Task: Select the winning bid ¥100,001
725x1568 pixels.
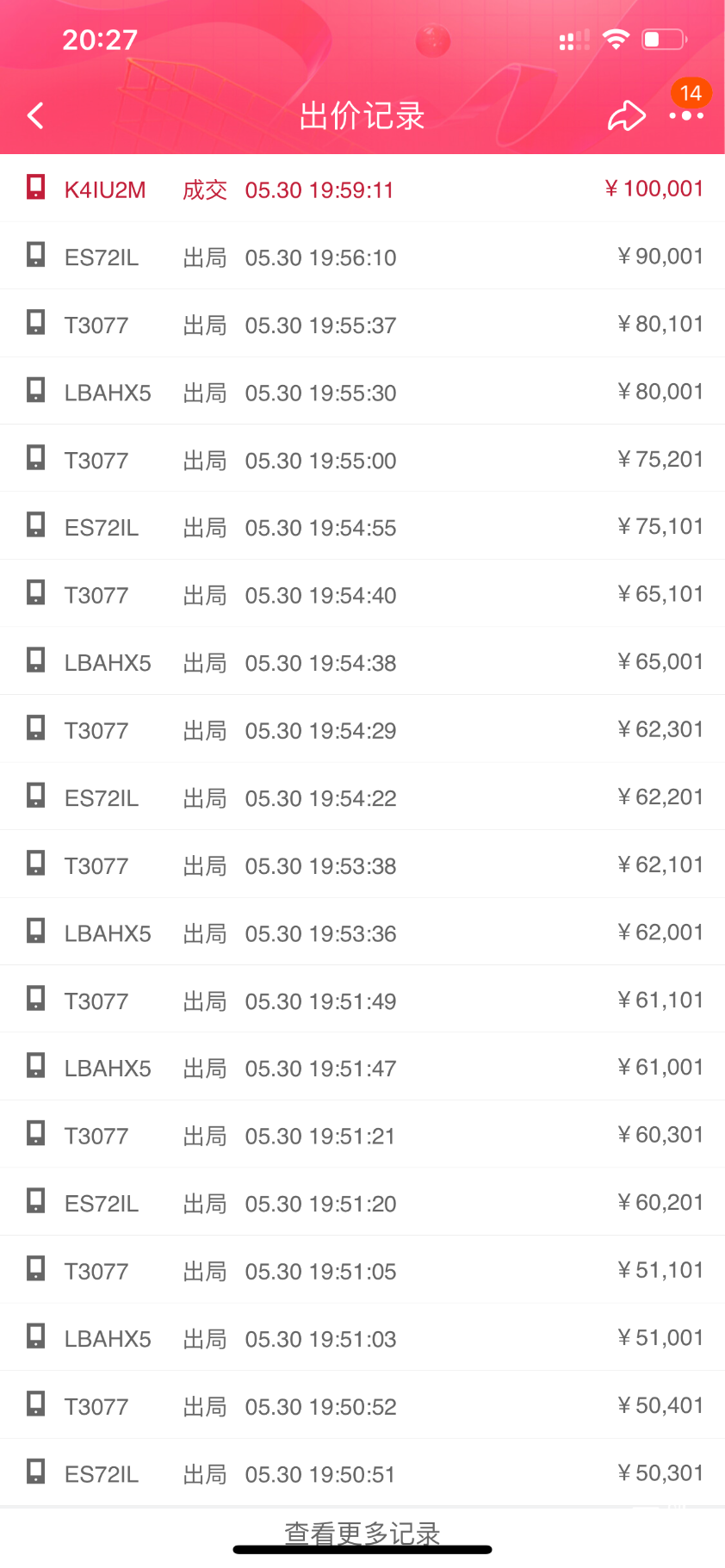Action: pos(654,189)
